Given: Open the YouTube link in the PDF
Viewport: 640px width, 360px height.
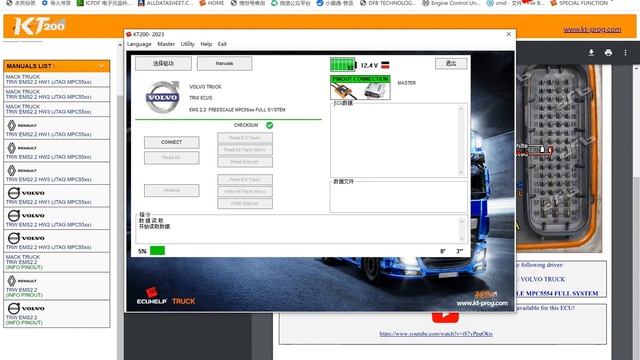Looking at the screenshot, I should (436, 334).
